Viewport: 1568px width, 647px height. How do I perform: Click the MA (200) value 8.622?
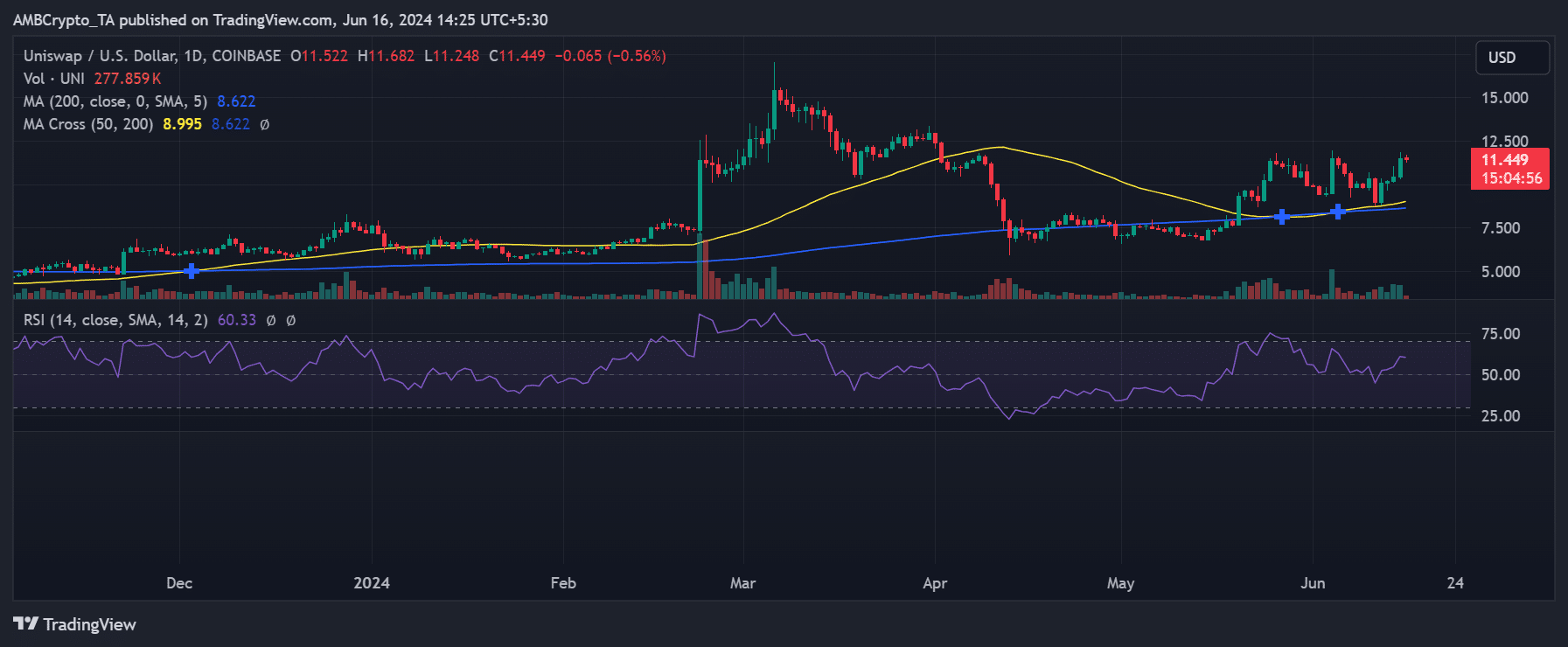[x=236, y=101]
